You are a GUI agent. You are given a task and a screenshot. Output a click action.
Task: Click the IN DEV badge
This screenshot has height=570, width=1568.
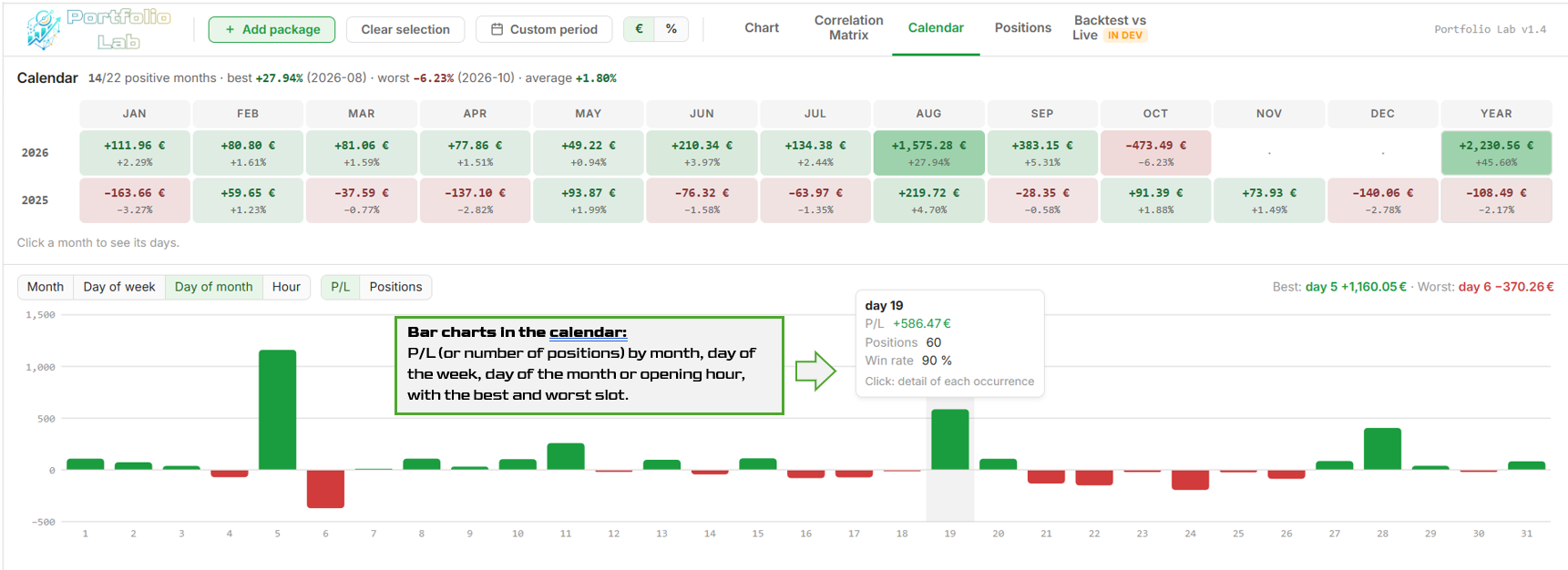click(x=1125, y=36)
